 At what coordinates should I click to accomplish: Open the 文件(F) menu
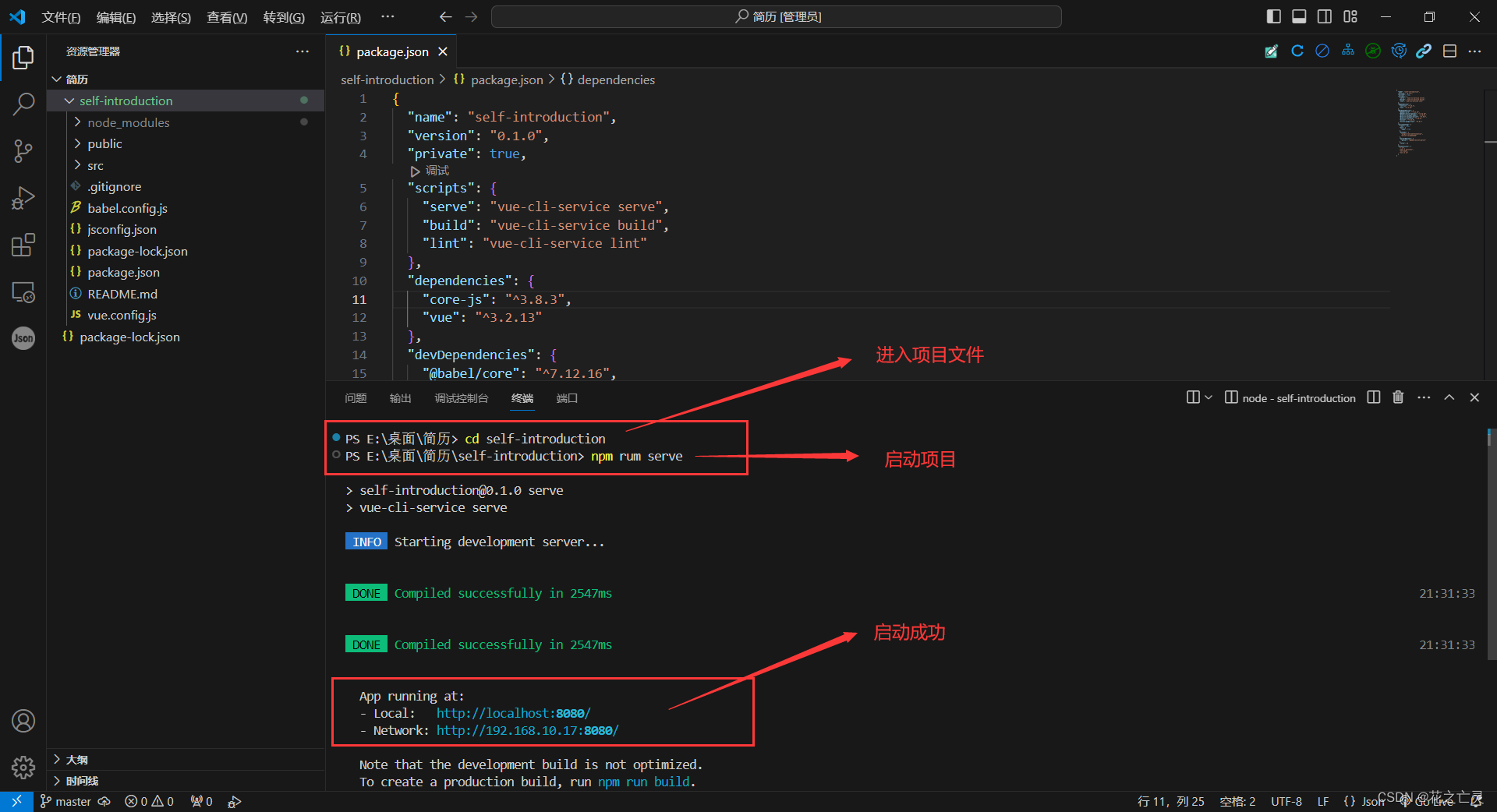tap(61, 16)
